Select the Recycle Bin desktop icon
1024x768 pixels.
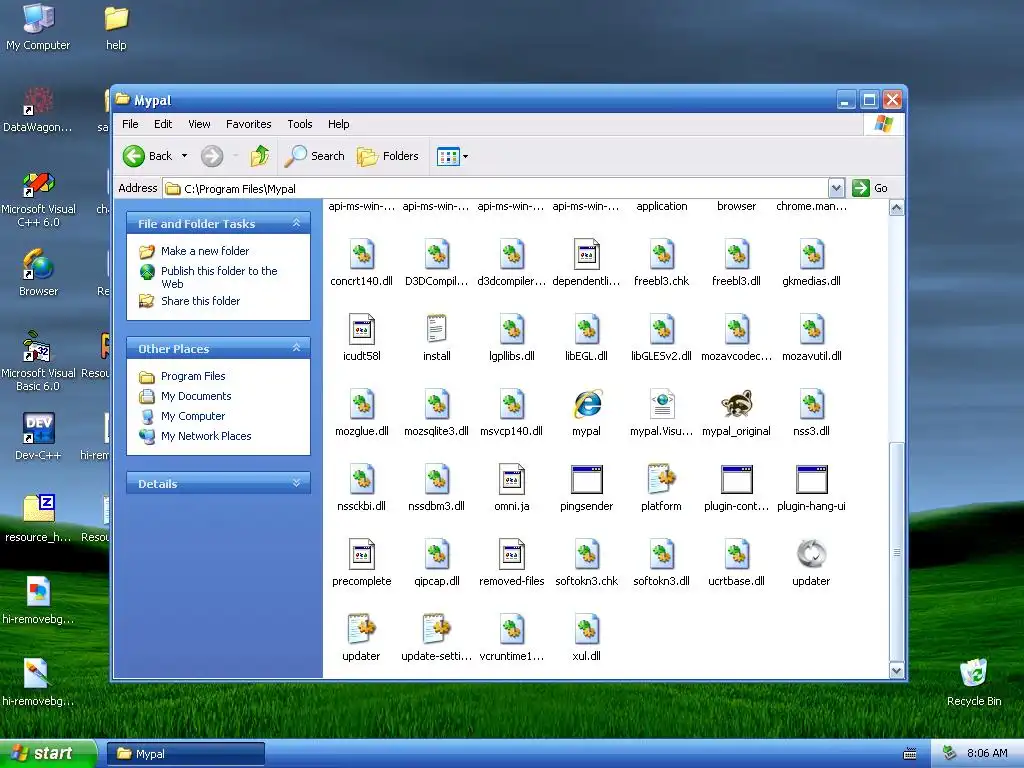pos(974,682)
